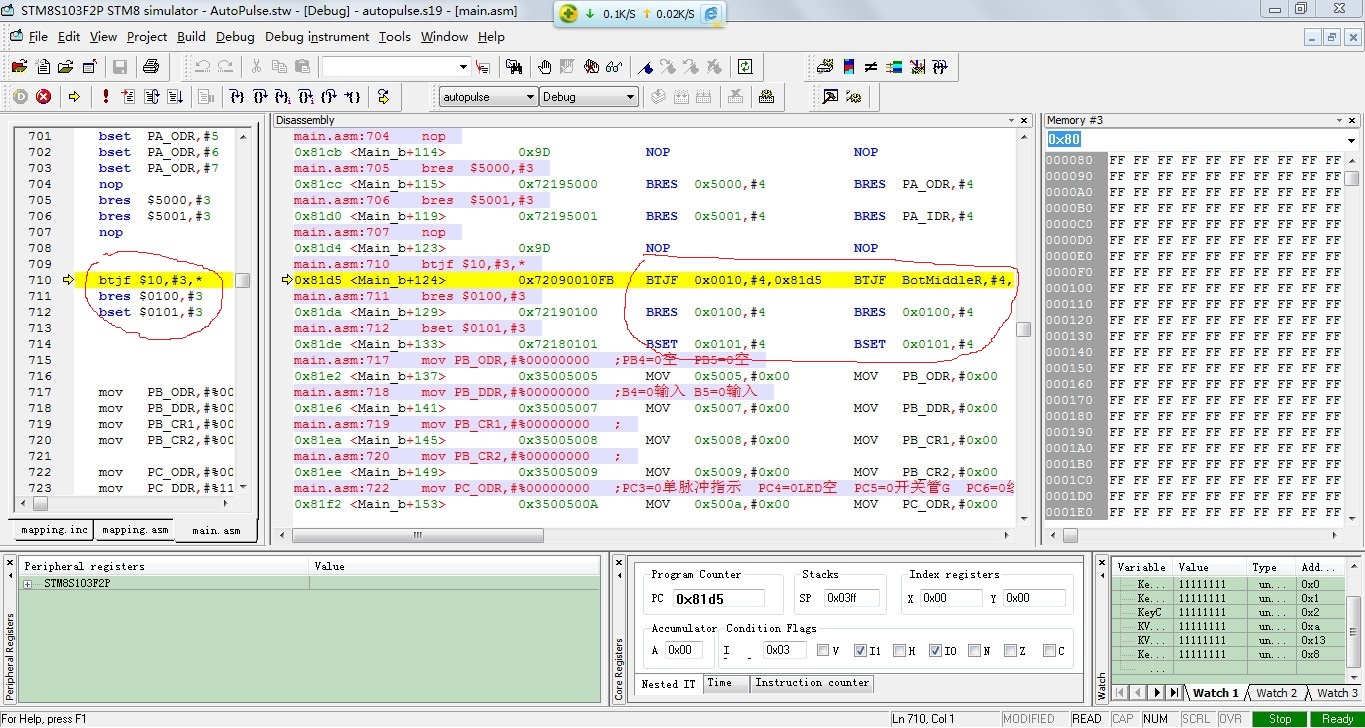This screenshot has height=728, width=1365.
Task: Select the KeyC watch variable row
Action: click(1229, 611)
